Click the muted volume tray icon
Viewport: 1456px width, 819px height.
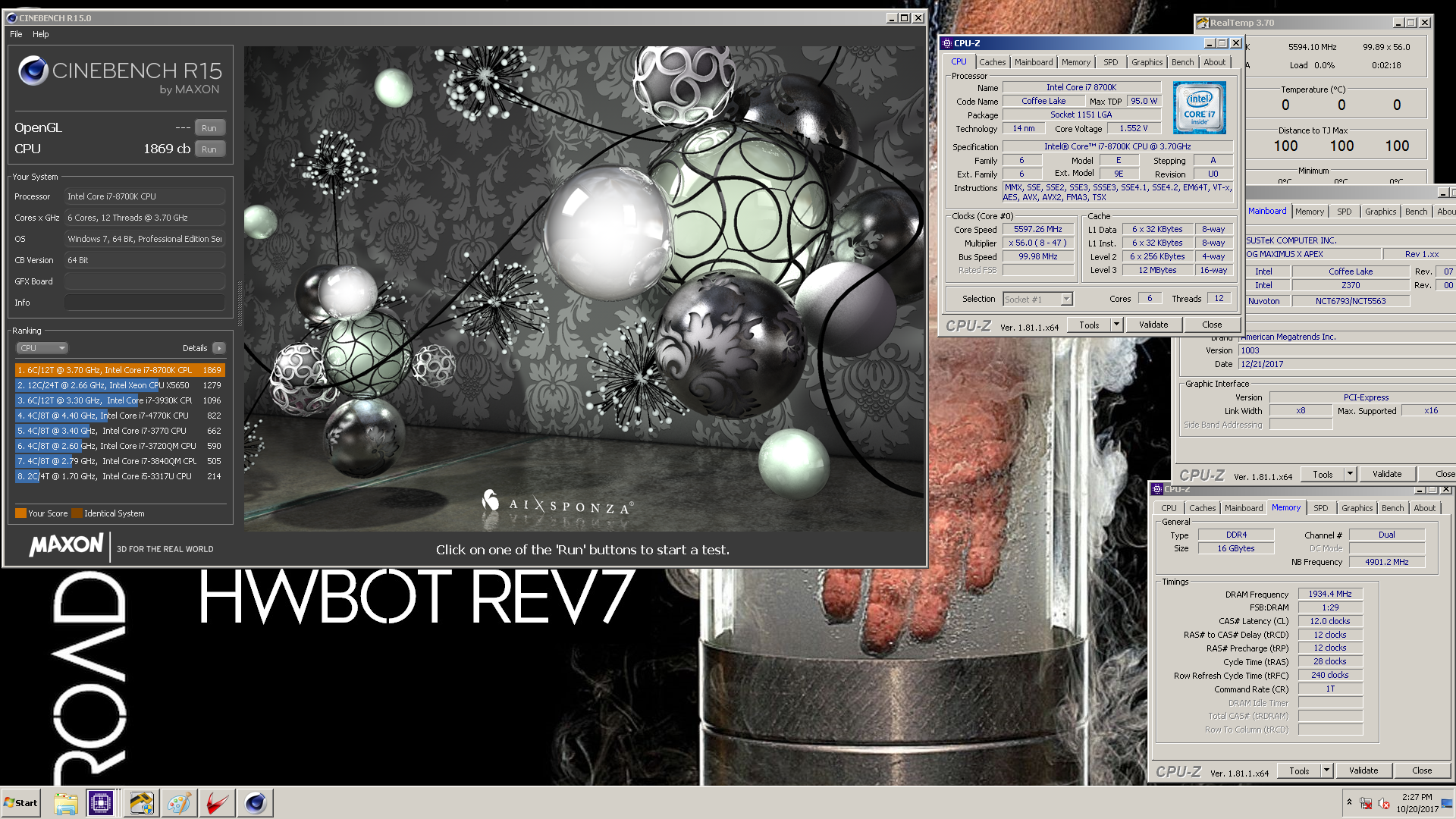(x=1384, y=803)
